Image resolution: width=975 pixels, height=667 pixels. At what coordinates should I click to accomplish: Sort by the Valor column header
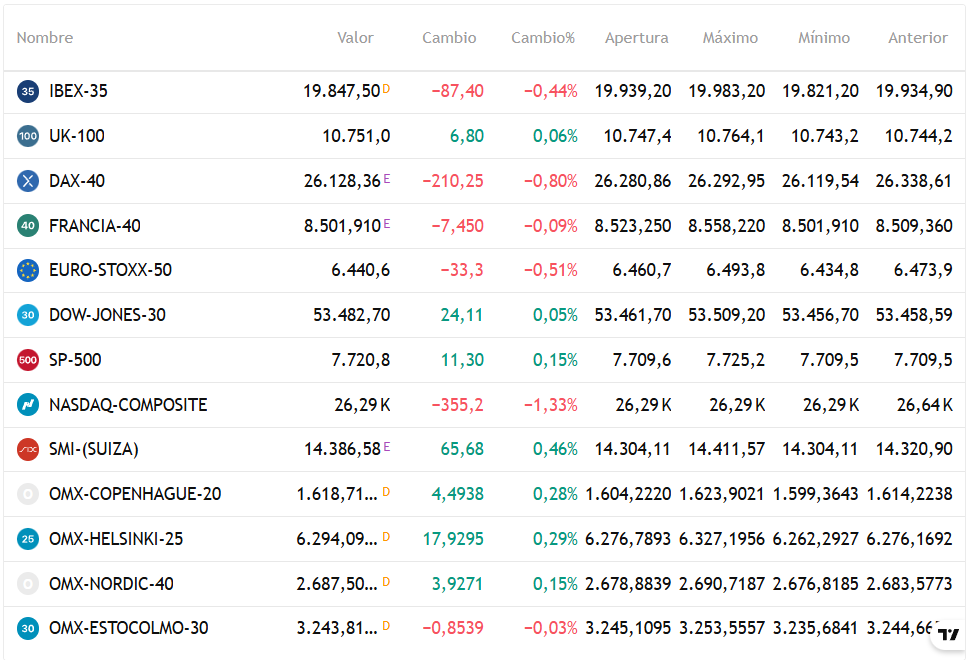[x=355, y=38]
